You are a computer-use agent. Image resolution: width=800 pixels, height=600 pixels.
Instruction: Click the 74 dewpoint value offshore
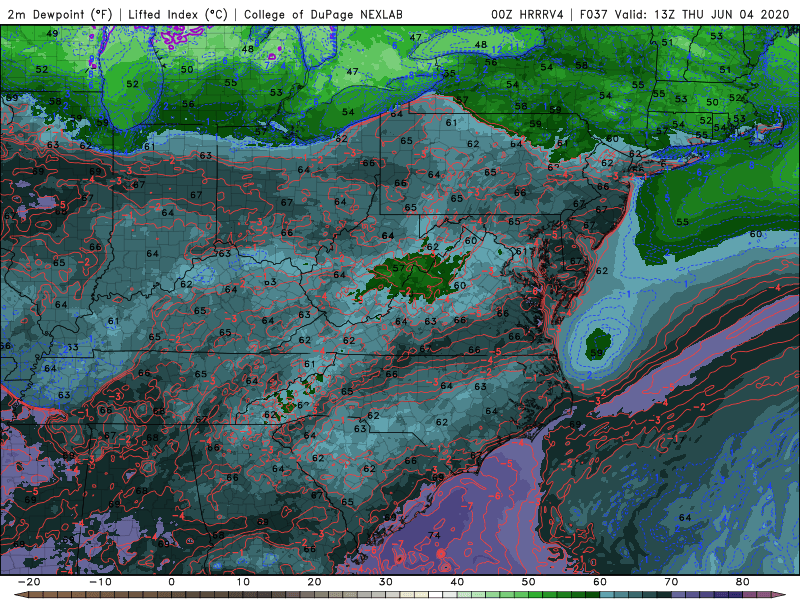[x=434, y=535]
